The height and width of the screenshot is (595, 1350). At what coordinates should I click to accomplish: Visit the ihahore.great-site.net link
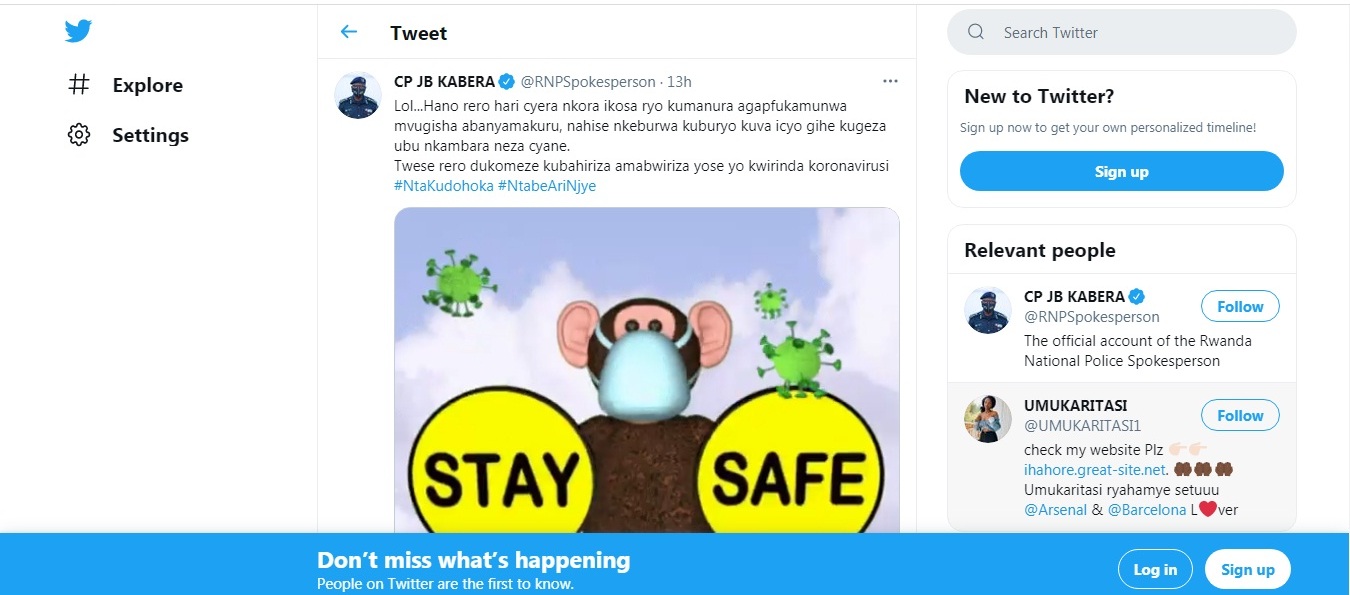point(1095,469)
